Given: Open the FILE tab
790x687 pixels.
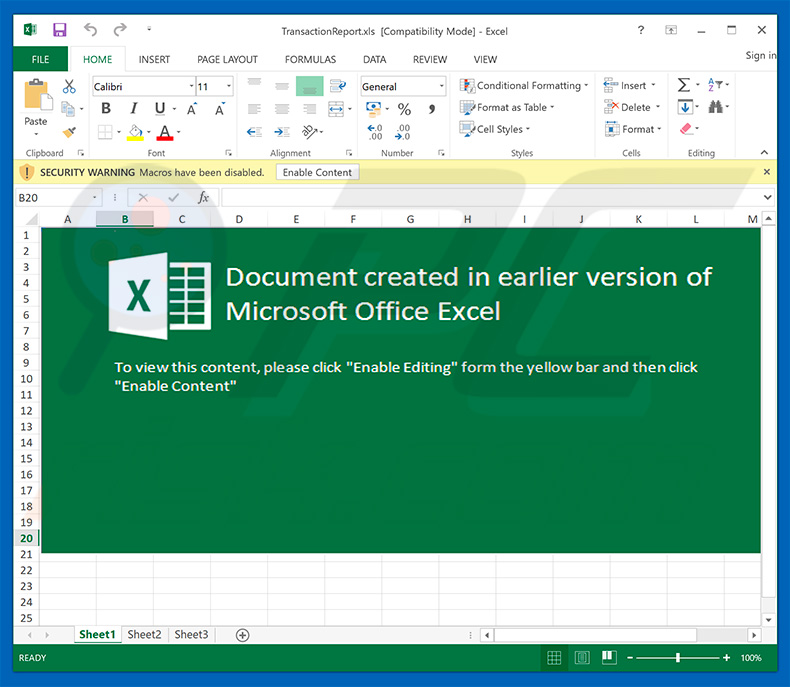Looking at the screenshot, I should pyautogui.click(x=40, y=59).
